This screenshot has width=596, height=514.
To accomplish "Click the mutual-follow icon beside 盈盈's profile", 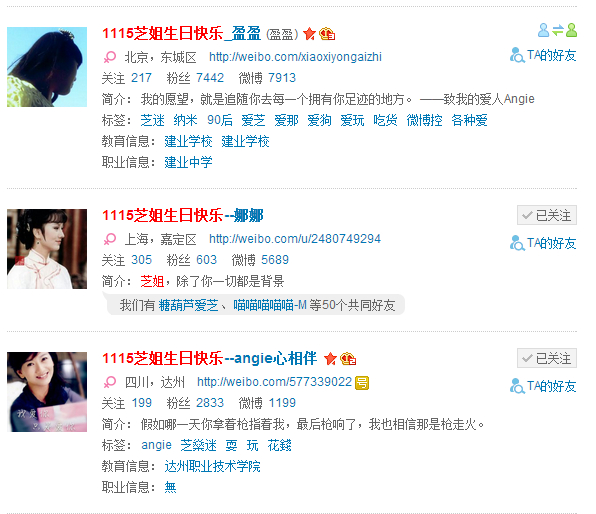I will (x=558, y=30).
